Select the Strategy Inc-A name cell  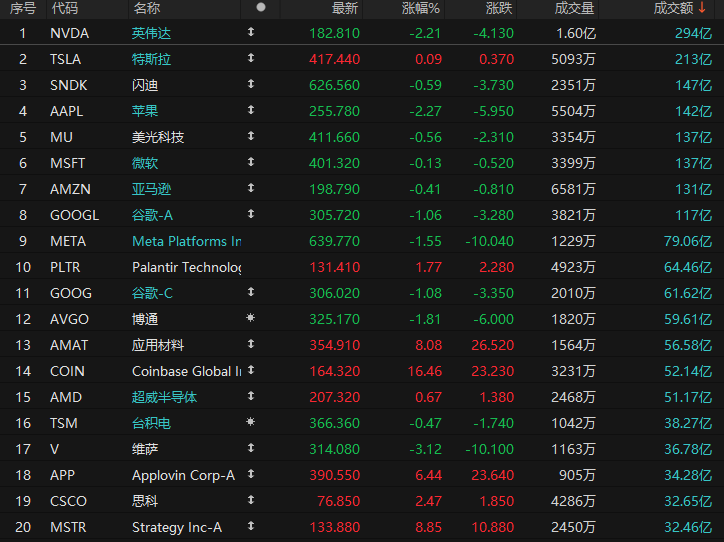pos(177,527)
